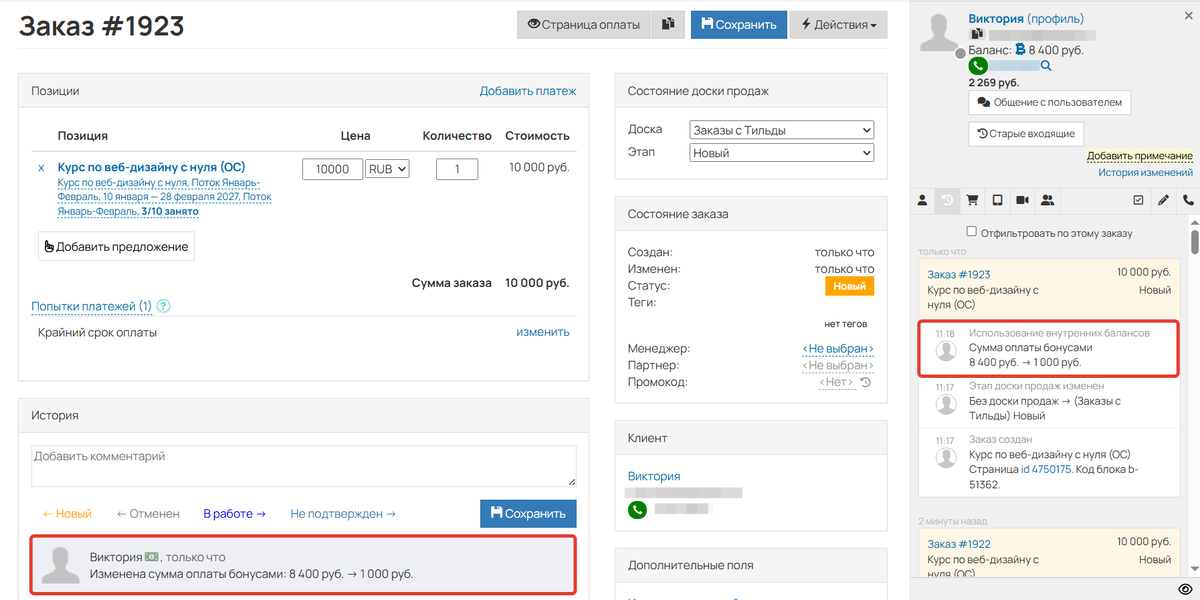Click the clock icon next to Промокод
Viewport: 1200px width, 600px height.
click(866, 382)
